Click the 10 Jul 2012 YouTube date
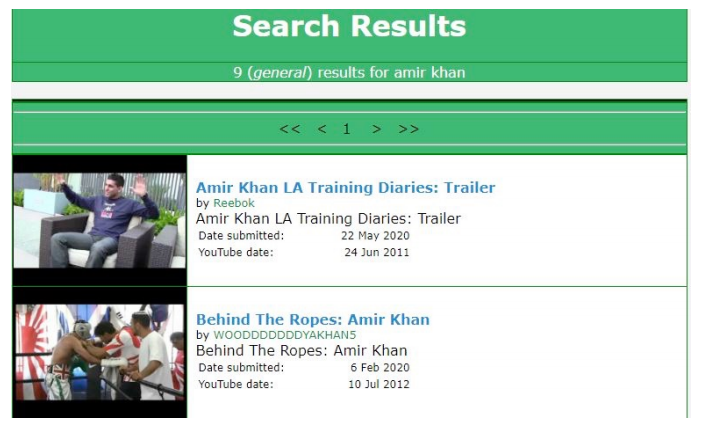Screen dimensions: 706x437 379,384
